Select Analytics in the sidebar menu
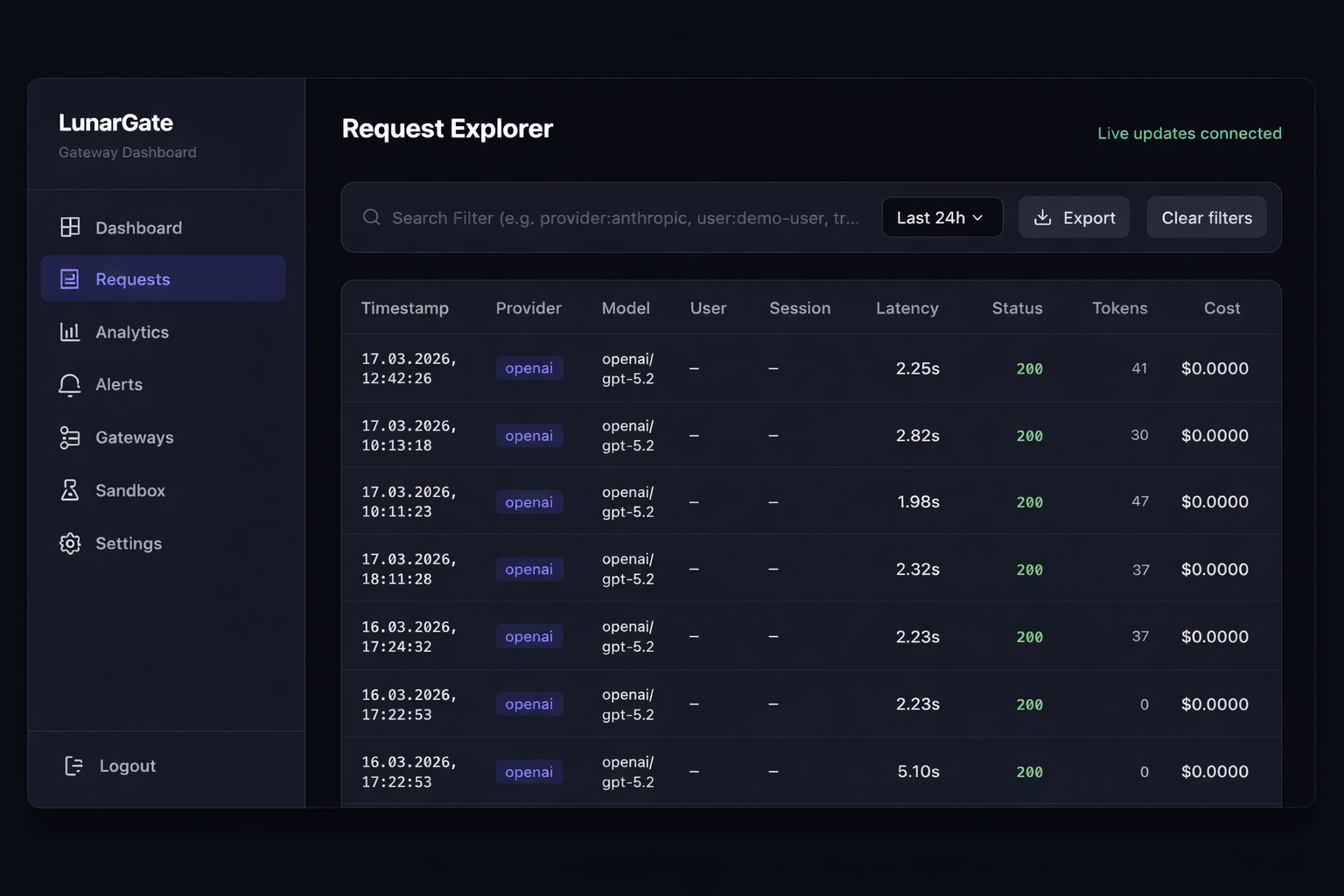This screenshot has width=1344, height=896. point(131,332)
